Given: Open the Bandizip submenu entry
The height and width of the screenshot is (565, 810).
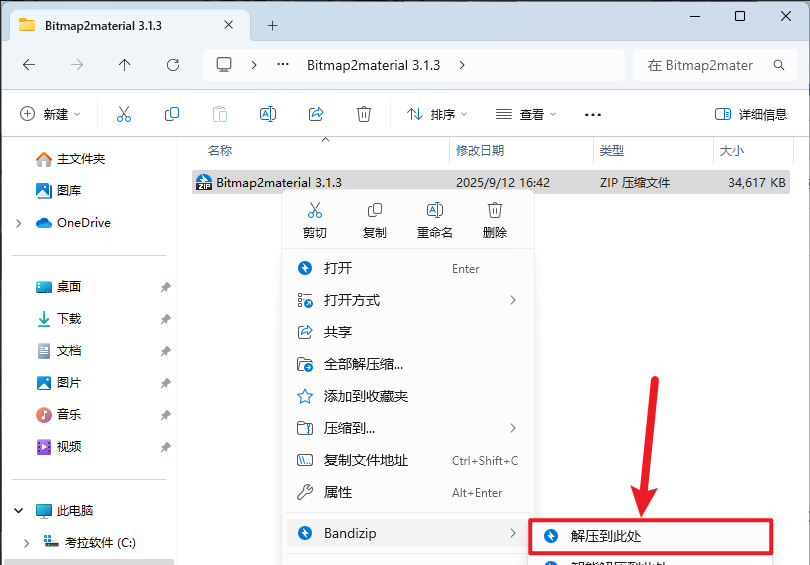Looking at the screenshot, I should click(x=408, y=533).
